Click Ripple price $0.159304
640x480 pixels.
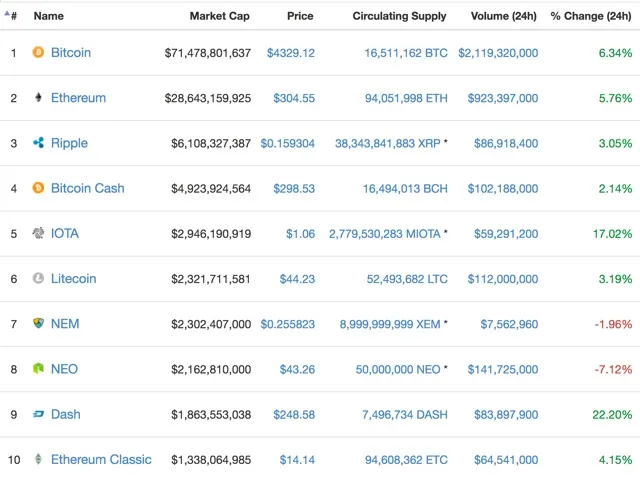(287, 143)
